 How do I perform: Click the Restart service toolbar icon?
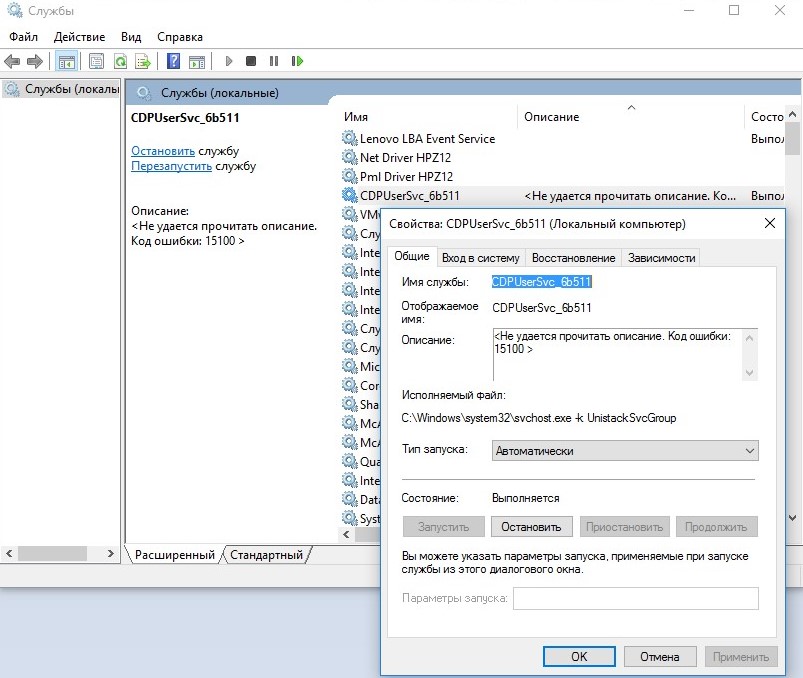[x=297, y=61]
